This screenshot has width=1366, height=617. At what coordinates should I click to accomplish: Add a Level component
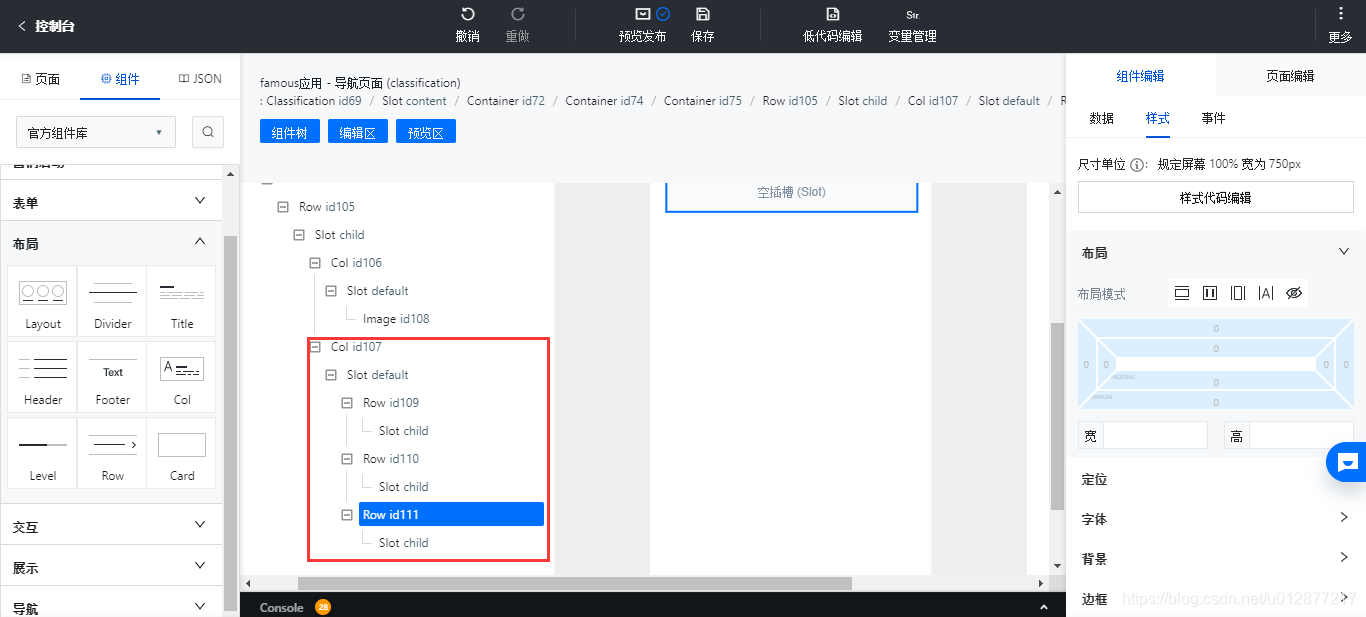(43, 453)
